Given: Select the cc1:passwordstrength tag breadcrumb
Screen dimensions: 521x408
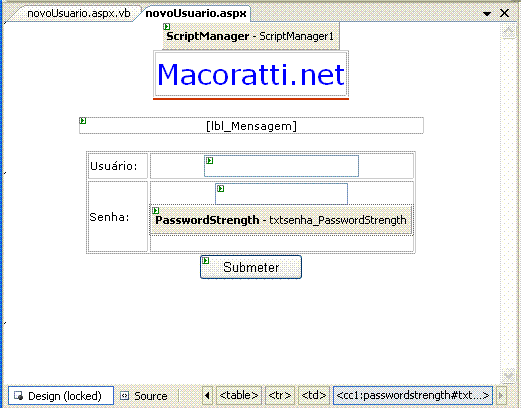Looking at the screenshot, I should (413, 396).
